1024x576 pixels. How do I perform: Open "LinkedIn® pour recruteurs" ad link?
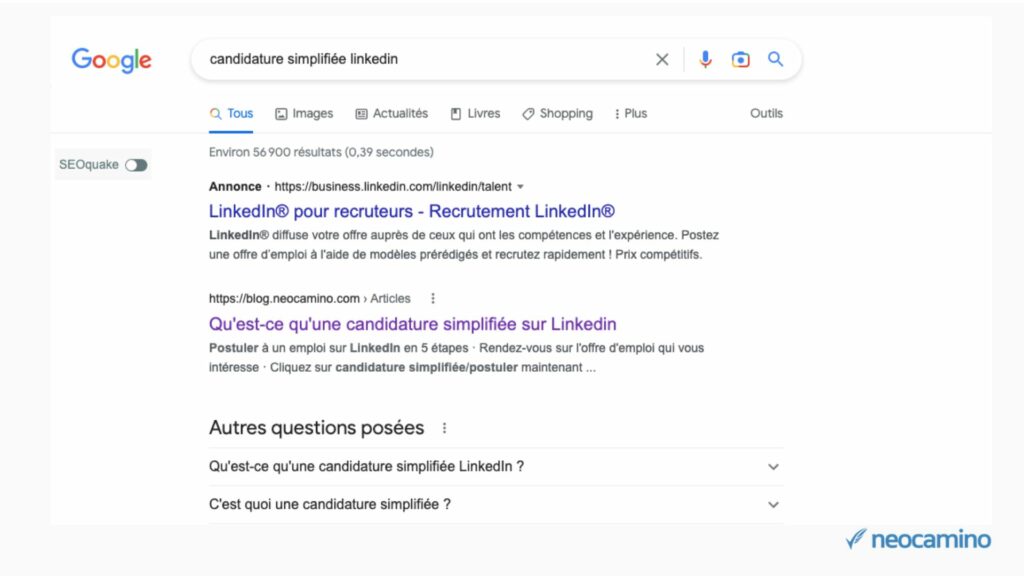pyautogui.click(x=411, y=212)
